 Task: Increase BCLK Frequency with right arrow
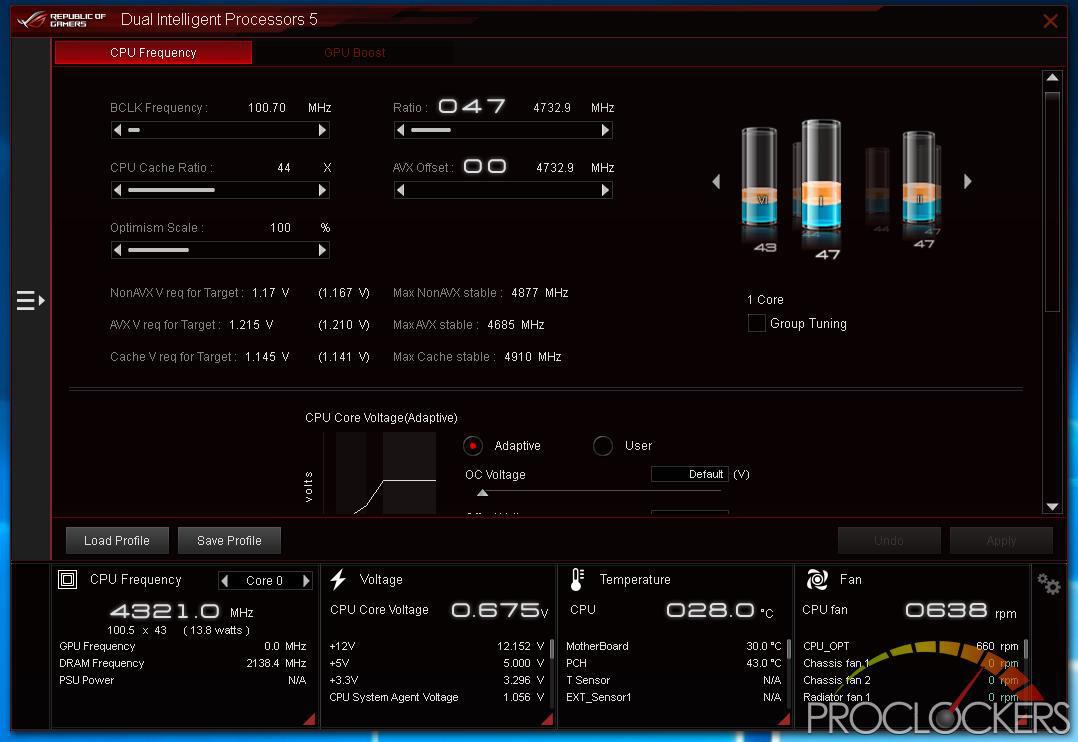click(322, 130)
